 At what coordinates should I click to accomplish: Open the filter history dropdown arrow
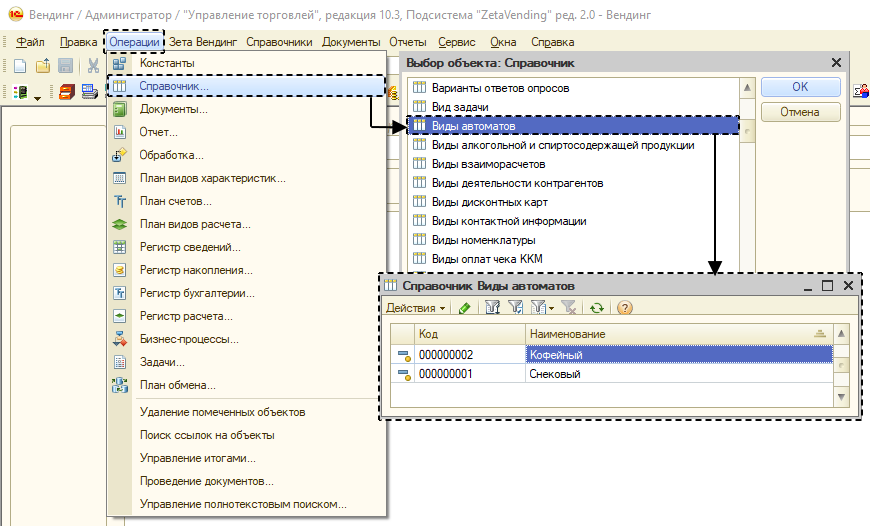point(552,308)
